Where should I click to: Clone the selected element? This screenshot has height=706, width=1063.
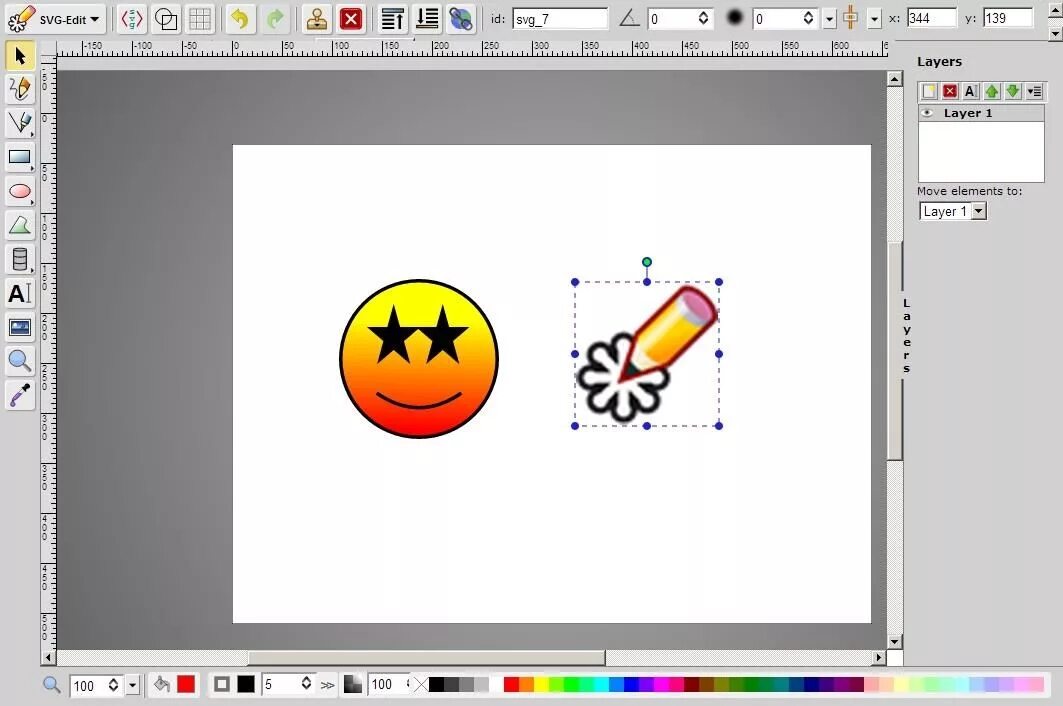point(316,19)
